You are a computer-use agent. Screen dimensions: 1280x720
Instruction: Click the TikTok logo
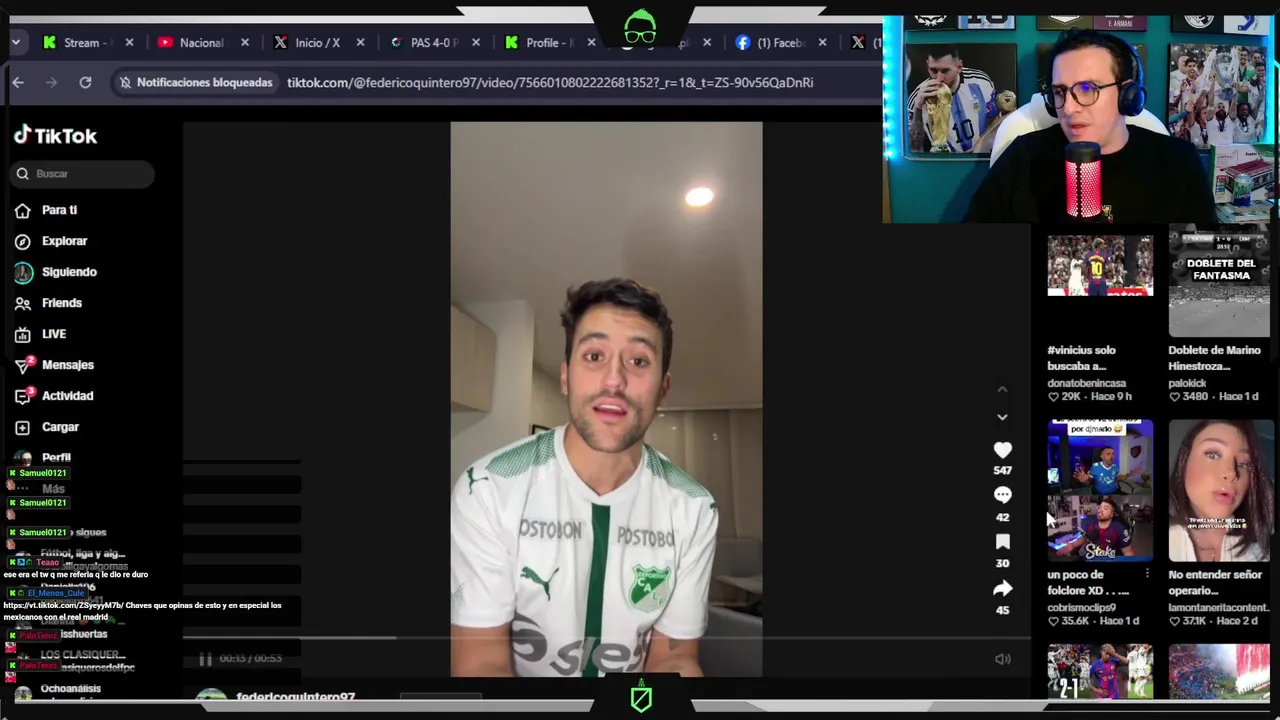coord(56,136)
